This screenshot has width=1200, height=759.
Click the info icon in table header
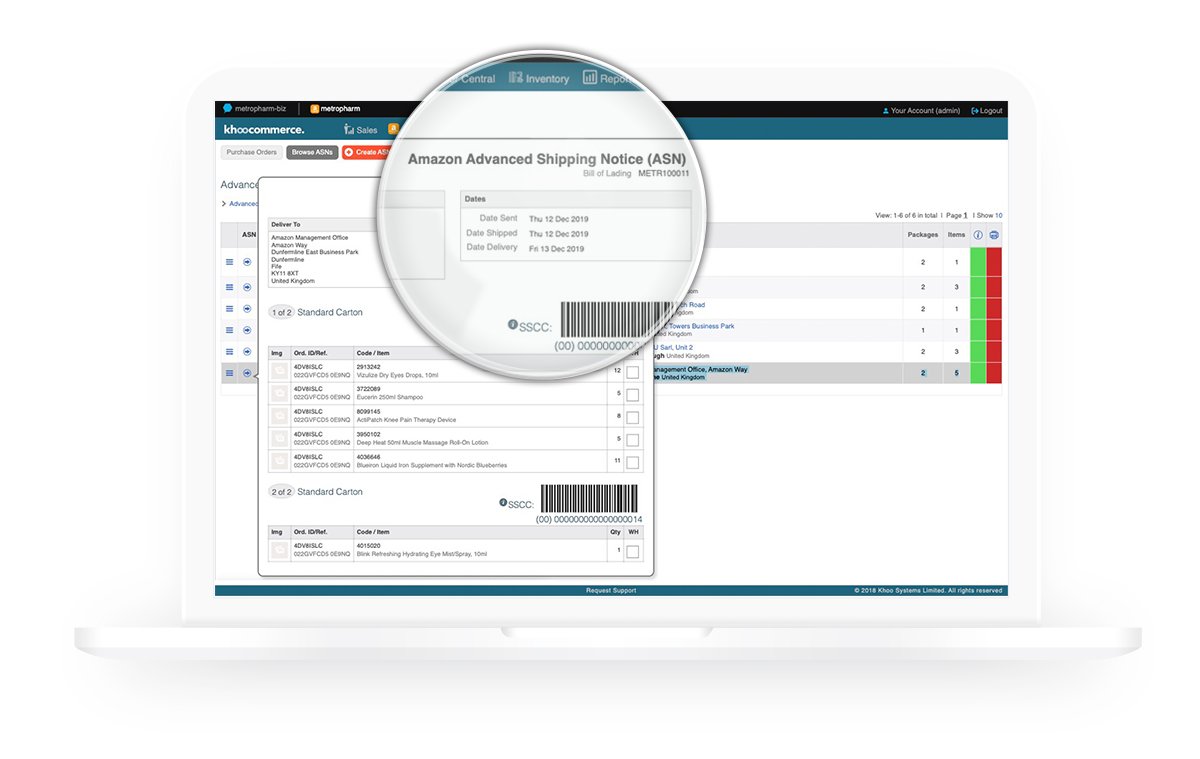(978, 235)
